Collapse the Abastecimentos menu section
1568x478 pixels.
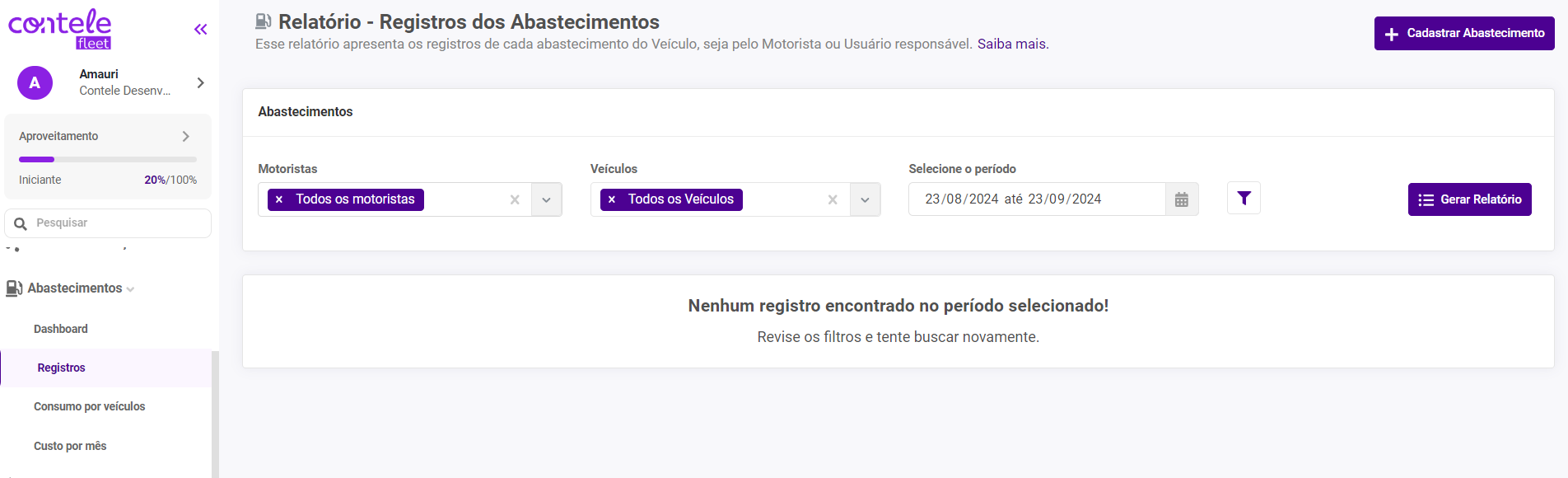click(x=74, y=288)
